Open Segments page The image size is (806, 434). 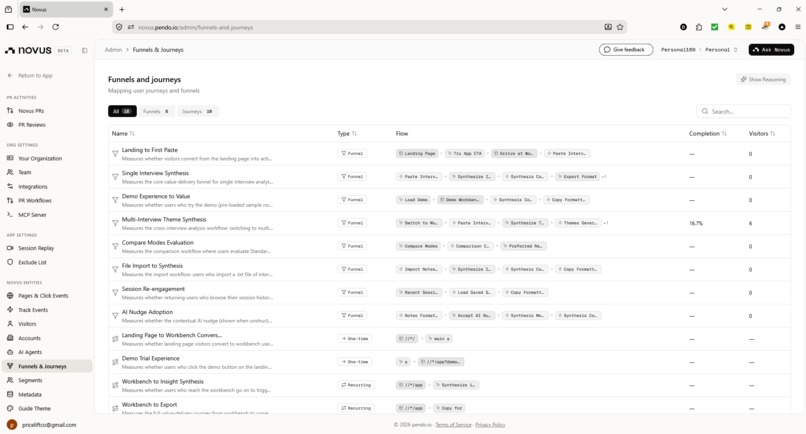30,381
